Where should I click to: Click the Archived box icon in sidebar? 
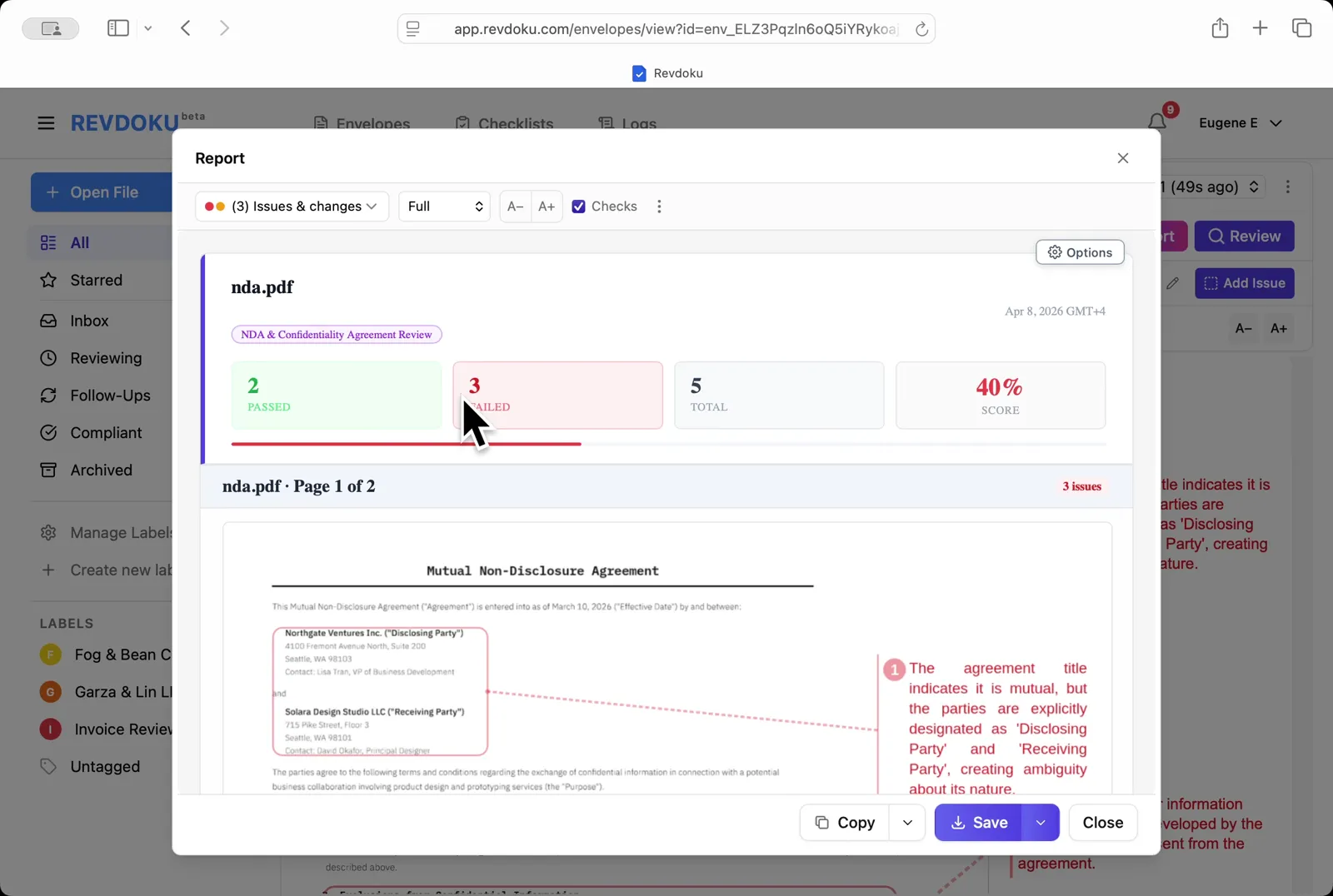pyautogui.click(x=49, y=470)
